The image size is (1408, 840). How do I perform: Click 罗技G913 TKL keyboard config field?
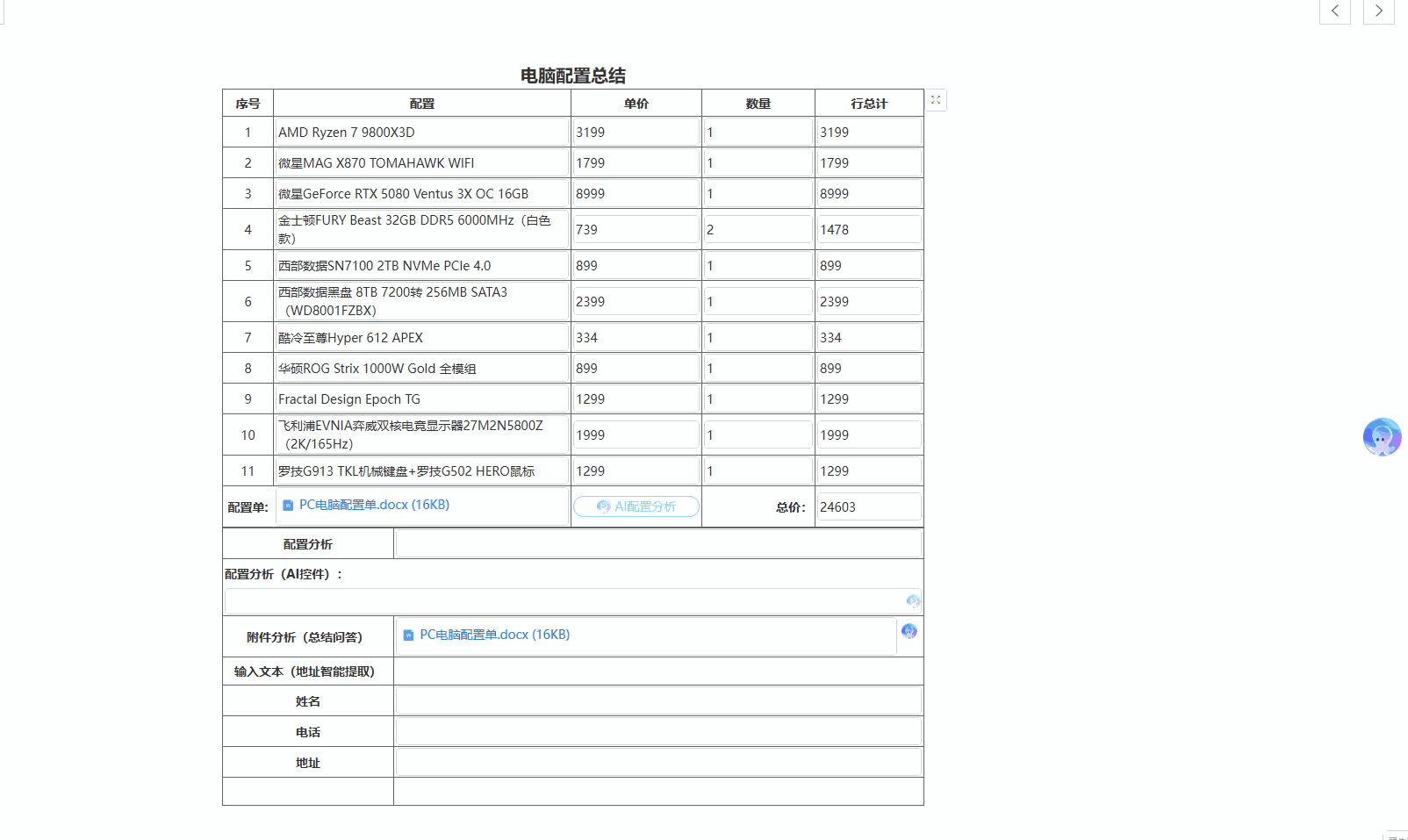click(421, 471)
